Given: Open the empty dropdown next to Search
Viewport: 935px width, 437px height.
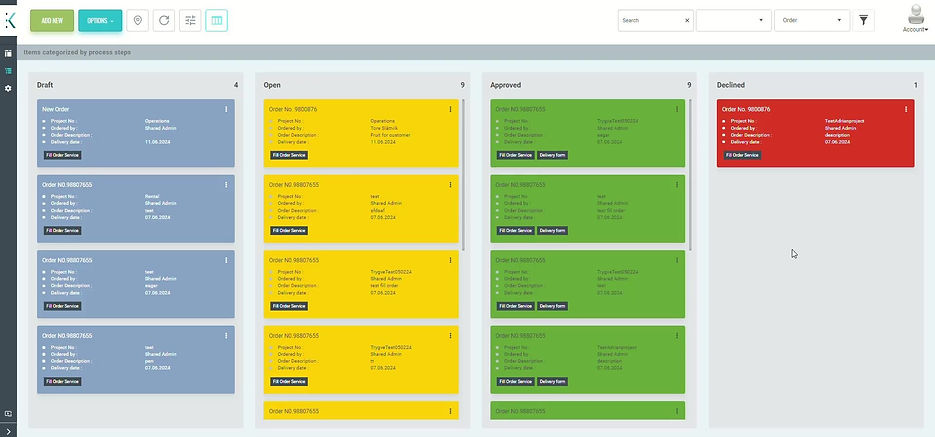Looking at the screenshot, I should click(733, 20).
